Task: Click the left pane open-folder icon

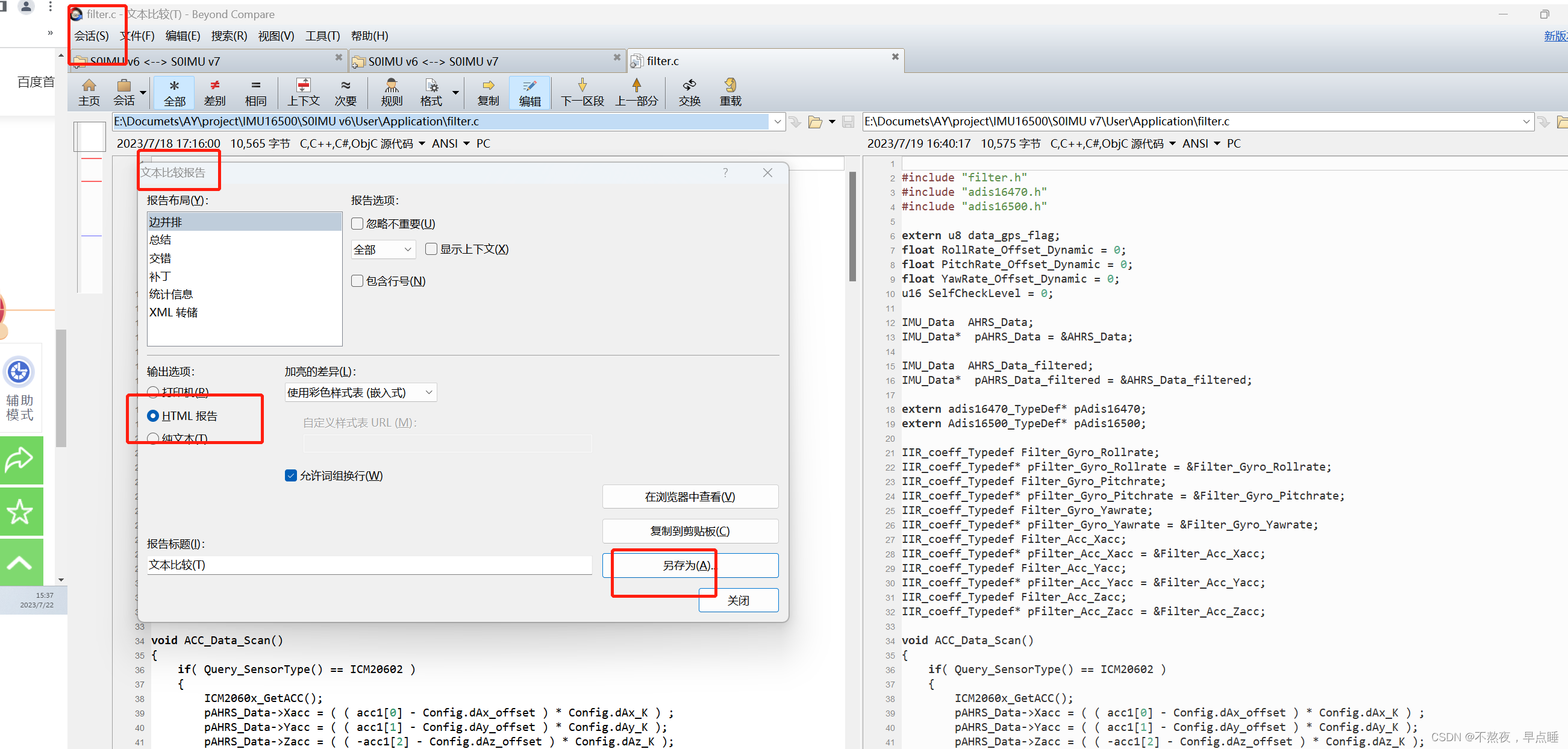Action: tap(815, 122)
